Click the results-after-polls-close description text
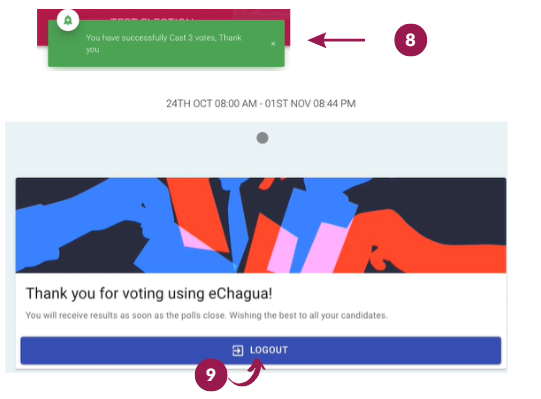The height and width of the screenshot is (399, 541). click(206, 315)
